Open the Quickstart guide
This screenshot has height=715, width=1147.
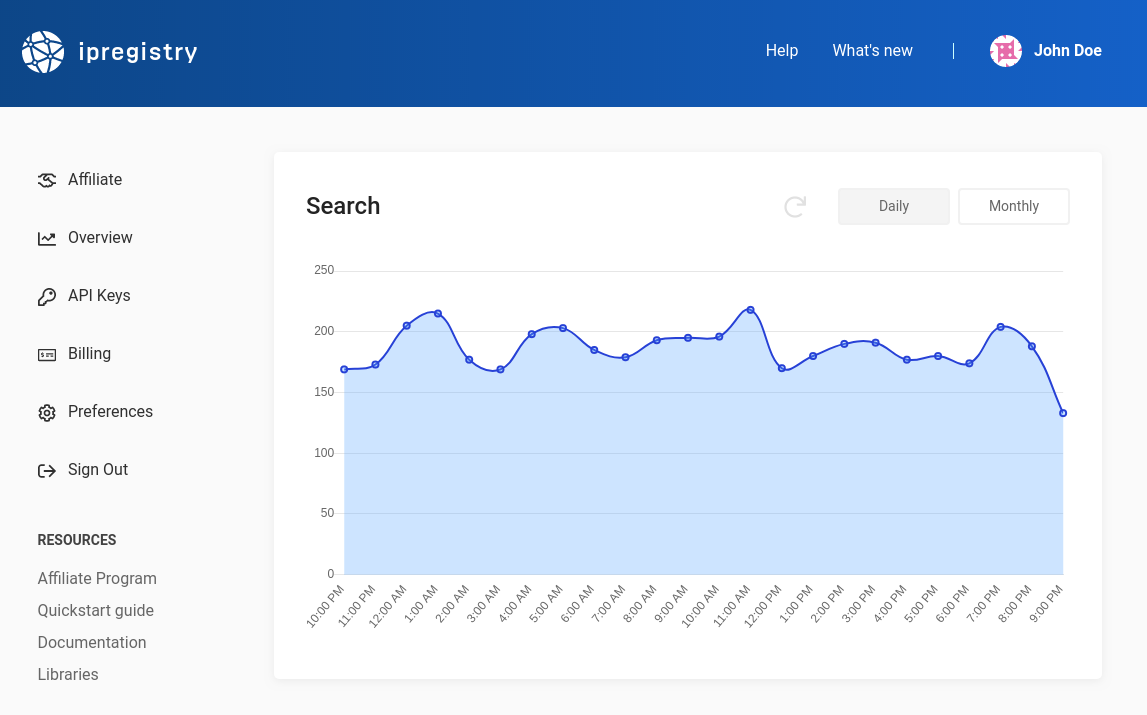(x=95, y=610)
